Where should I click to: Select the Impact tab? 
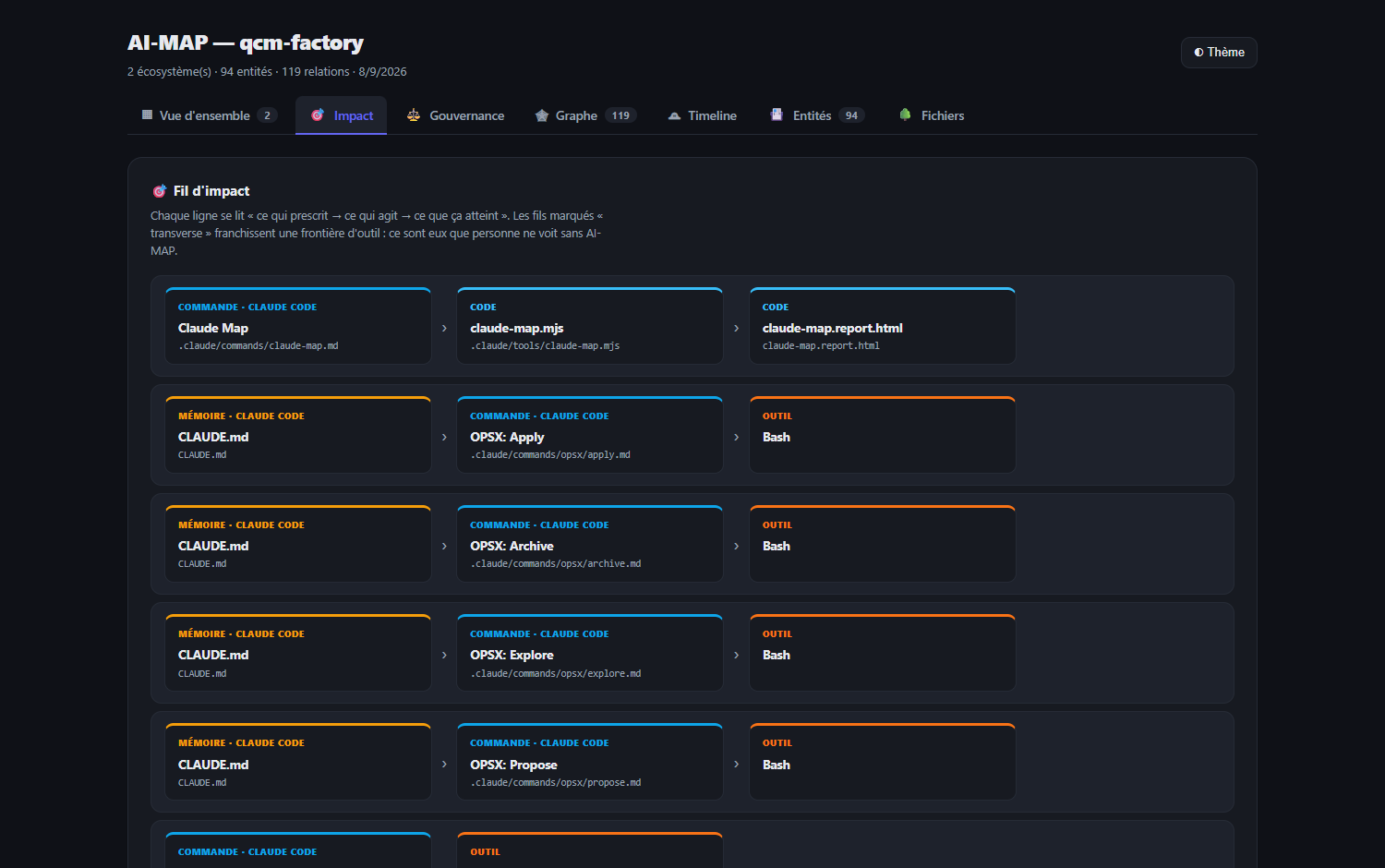(x=341, y=115)
